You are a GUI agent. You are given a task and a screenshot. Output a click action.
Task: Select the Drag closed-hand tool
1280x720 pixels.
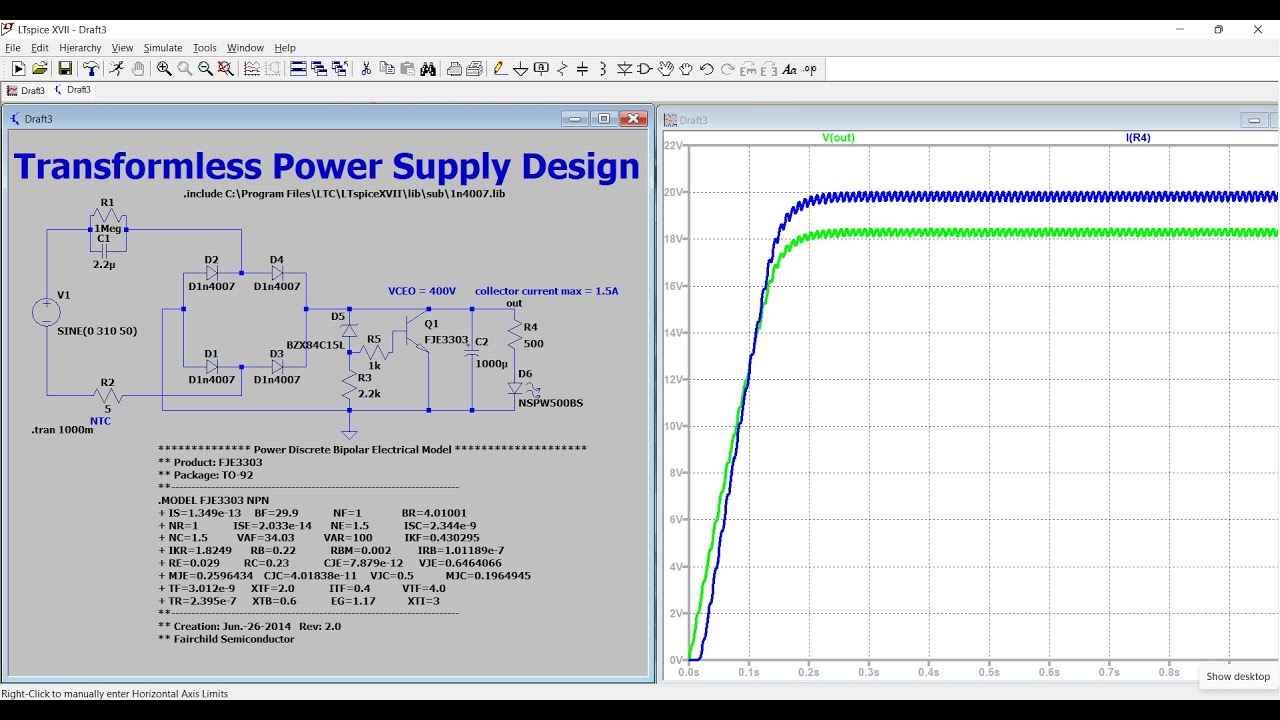(x=686, y=69)
